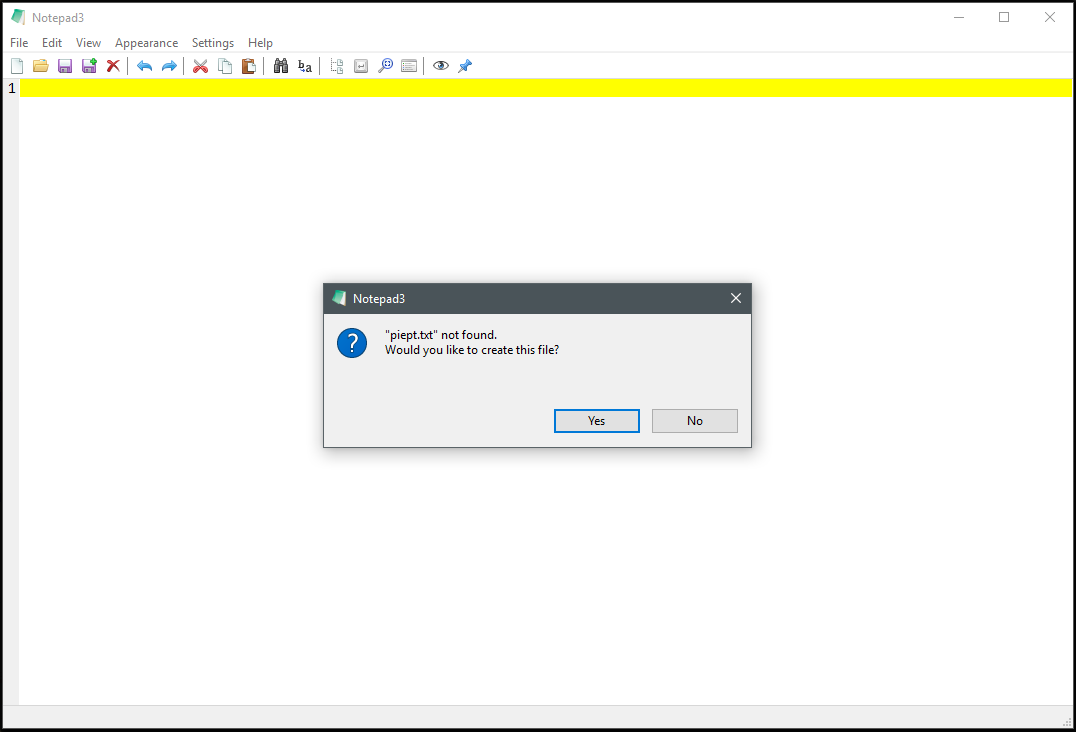Click the scheme list toolbar icon
This screenshot has height=732, width=1076.
(x=409, y=66)
